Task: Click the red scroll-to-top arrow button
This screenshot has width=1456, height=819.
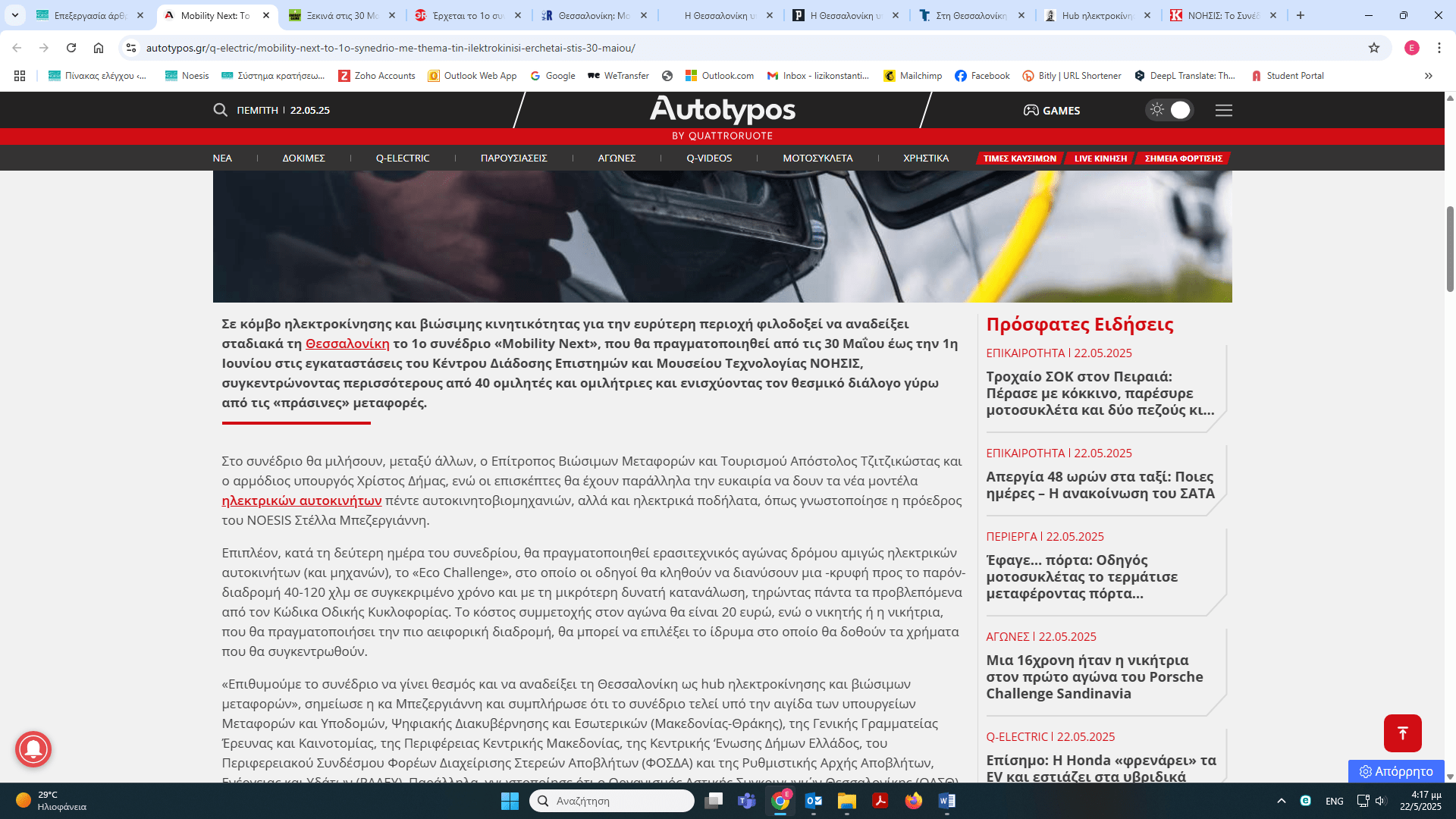Action: click(1402, 733)
